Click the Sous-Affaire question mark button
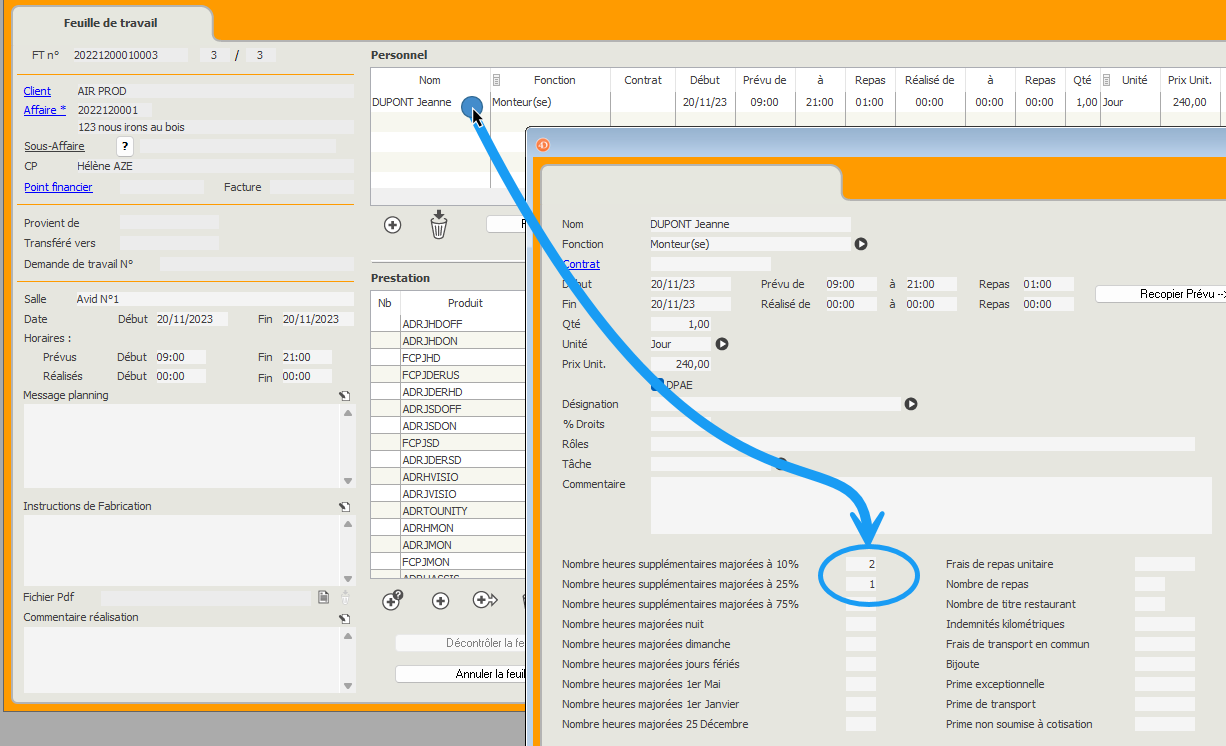Viewport: 1226px width, 746px height. pos(125,146)
